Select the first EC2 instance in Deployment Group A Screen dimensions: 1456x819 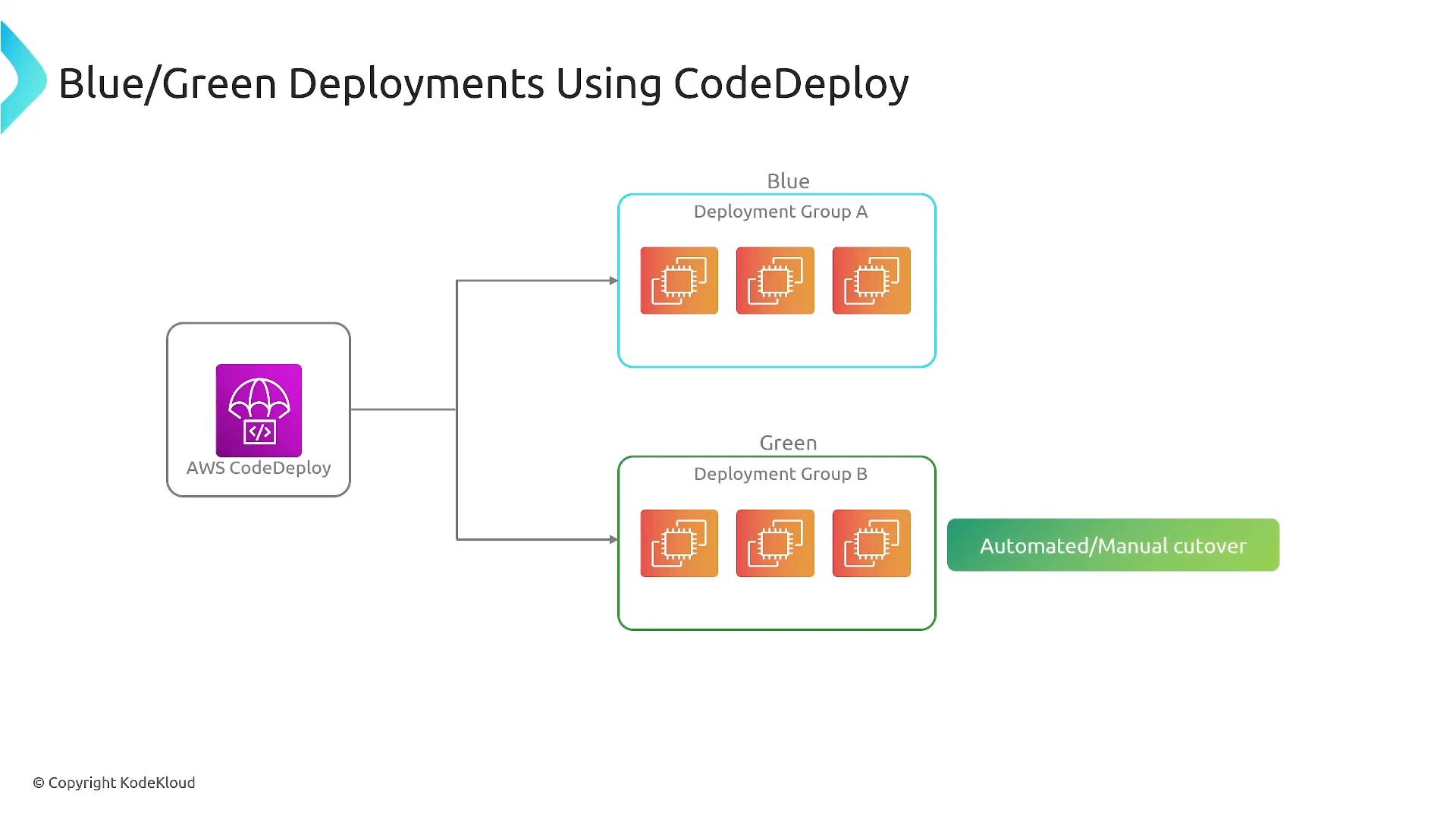679,281
